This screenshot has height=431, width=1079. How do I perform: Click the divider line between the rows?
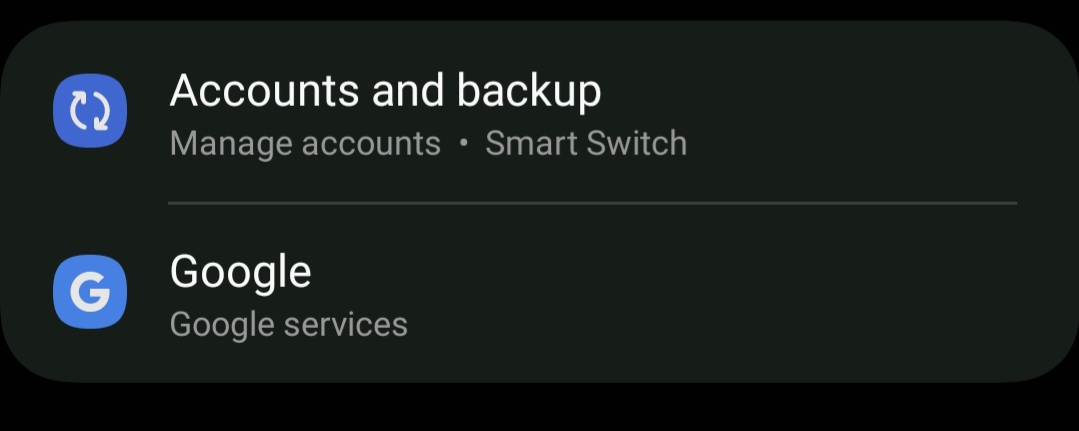click(592, 203)
